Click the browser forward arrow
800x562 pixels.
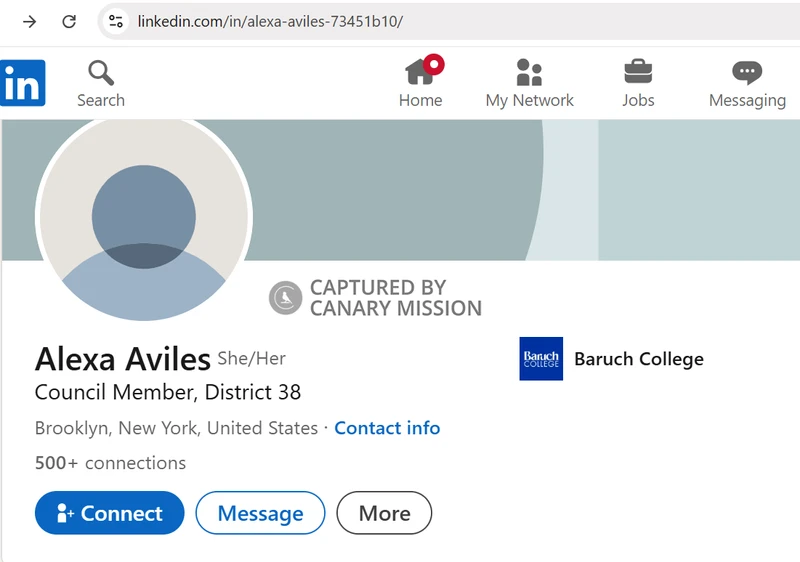(x=29, y=21)
